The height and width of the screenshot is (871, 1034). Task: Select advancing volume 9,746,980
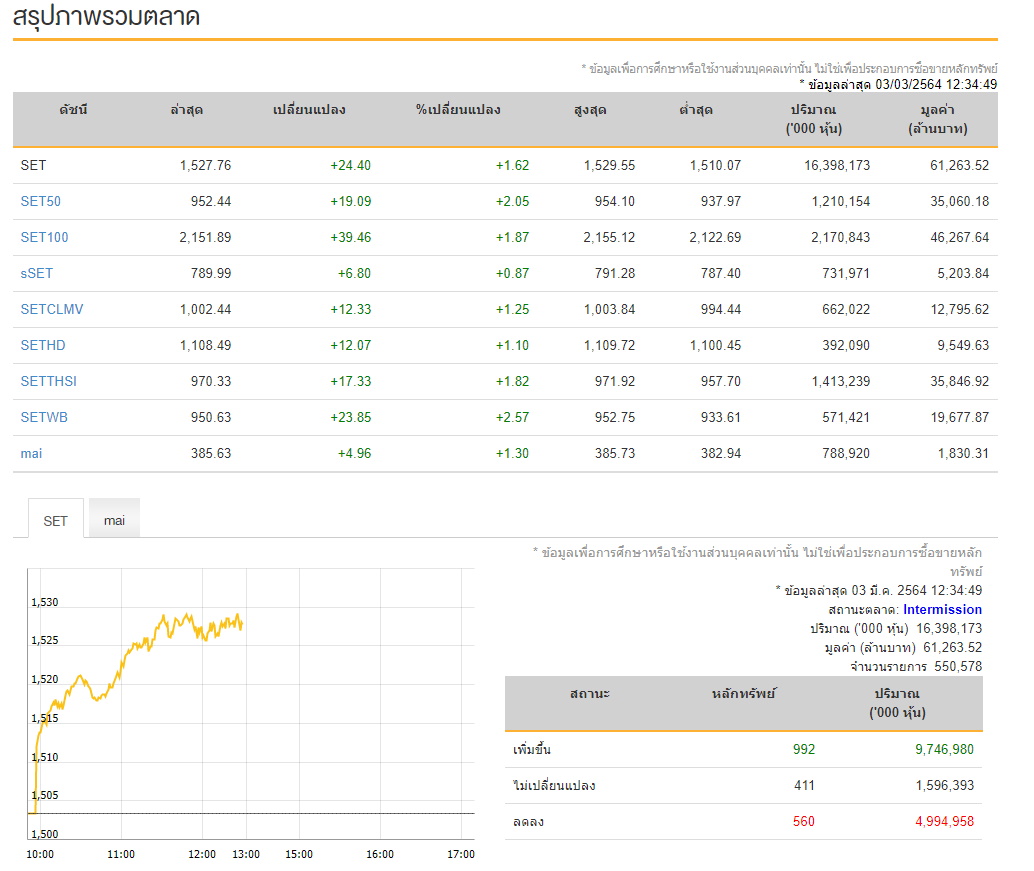click(x=944, y=749)
